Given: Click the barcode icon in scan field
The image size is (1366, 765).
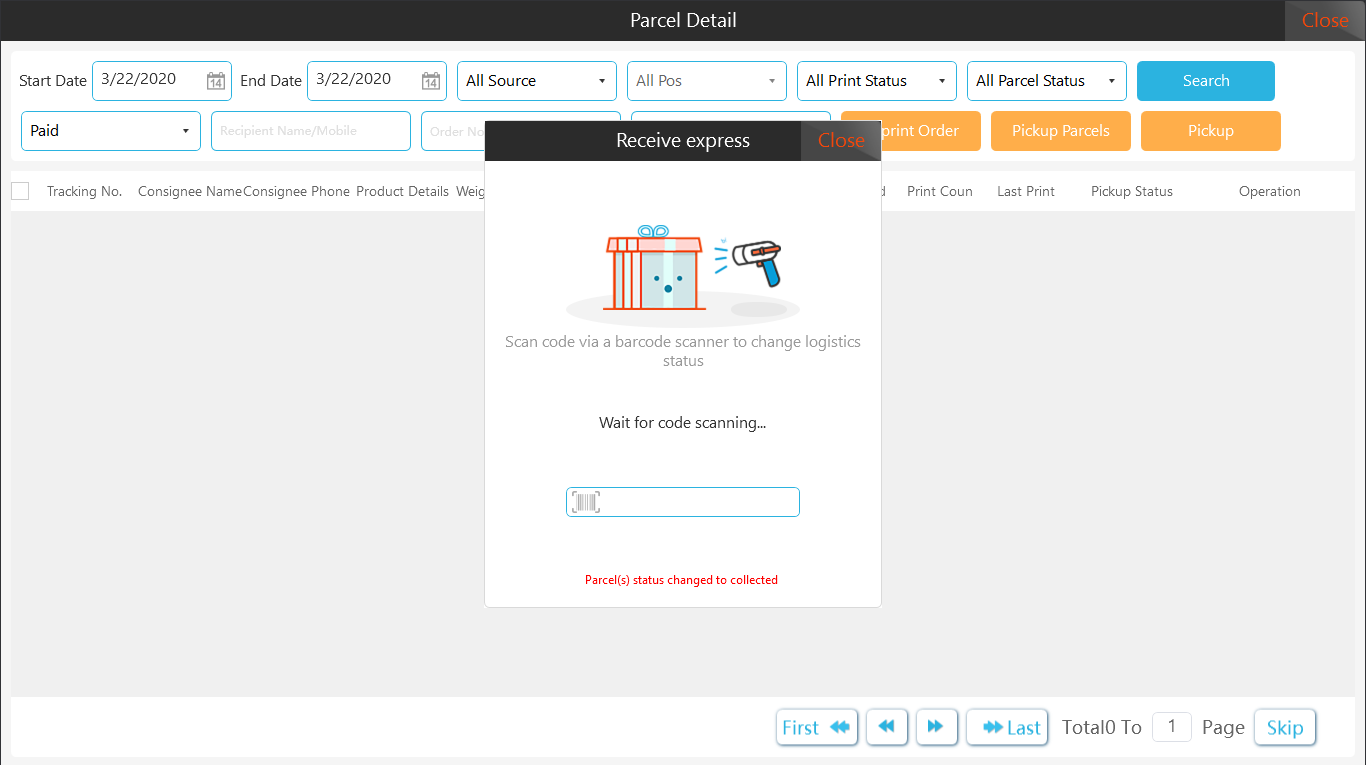Looking at the screenshot, I should click(x=585, y=502).
